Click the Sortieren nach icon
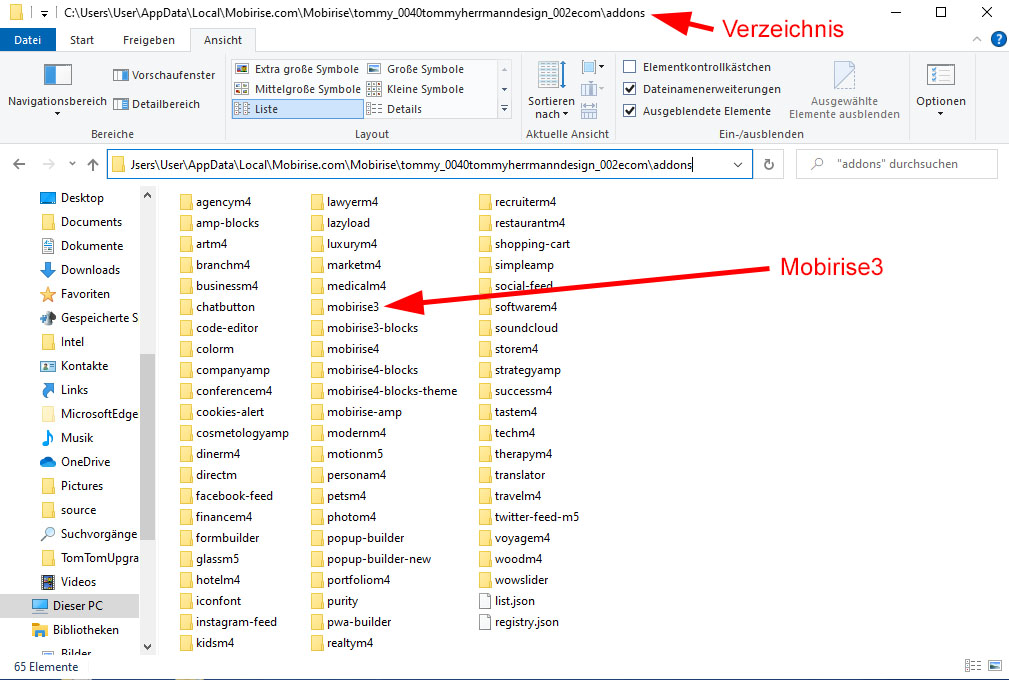Image resolution: width=1009 pixels, height=680 pixels. pos(551,89)
